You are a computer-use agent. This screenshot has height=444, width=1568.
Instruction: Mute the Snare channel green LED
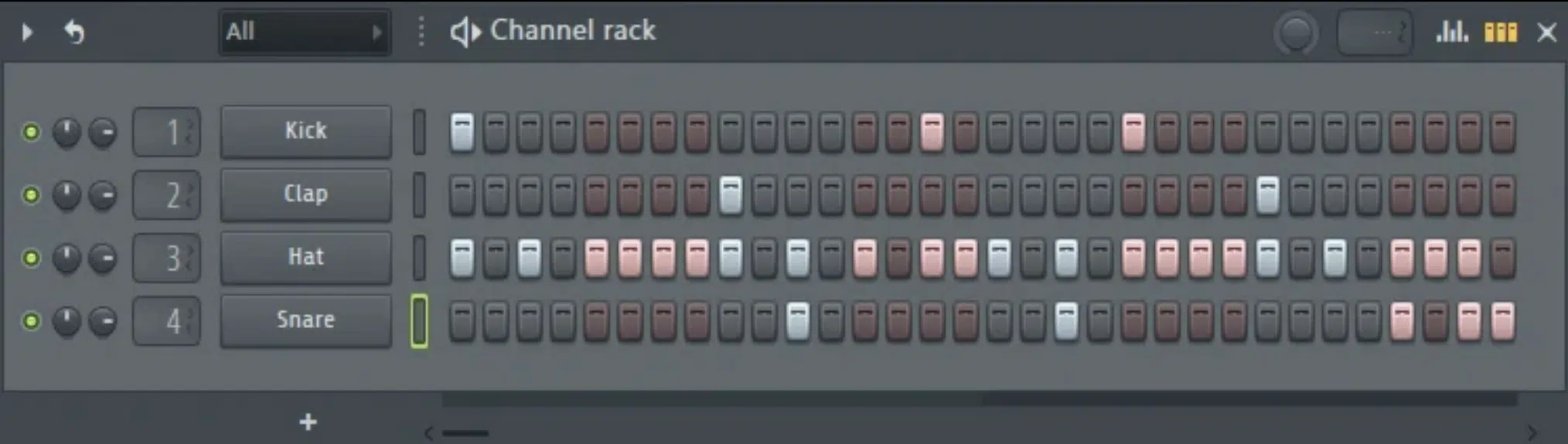[31, 320]
